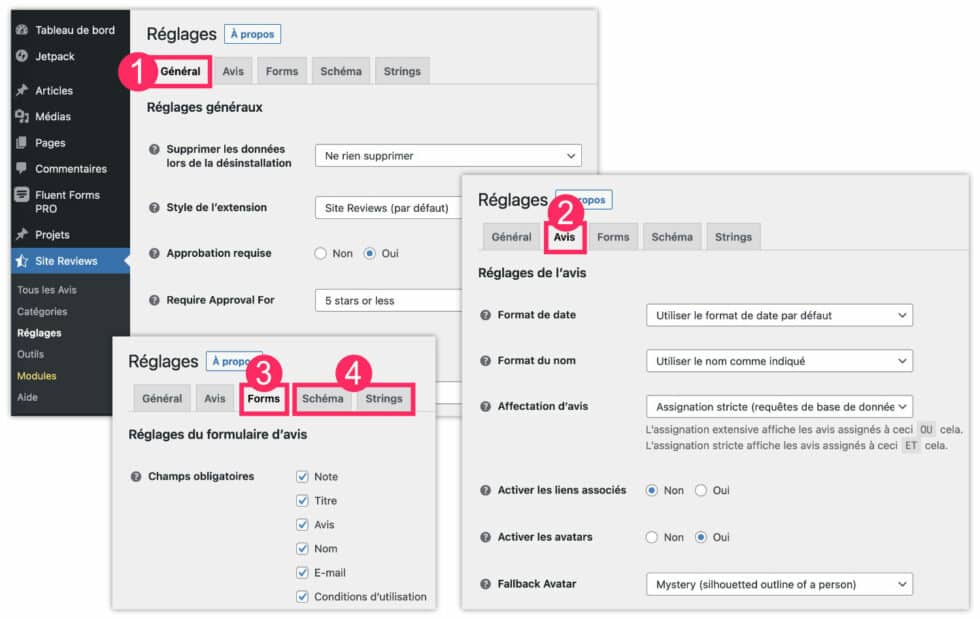Viewport: 980px width, 621px height.
Task: Enable Oui for Activer les avatars
Action: [705, 537]
